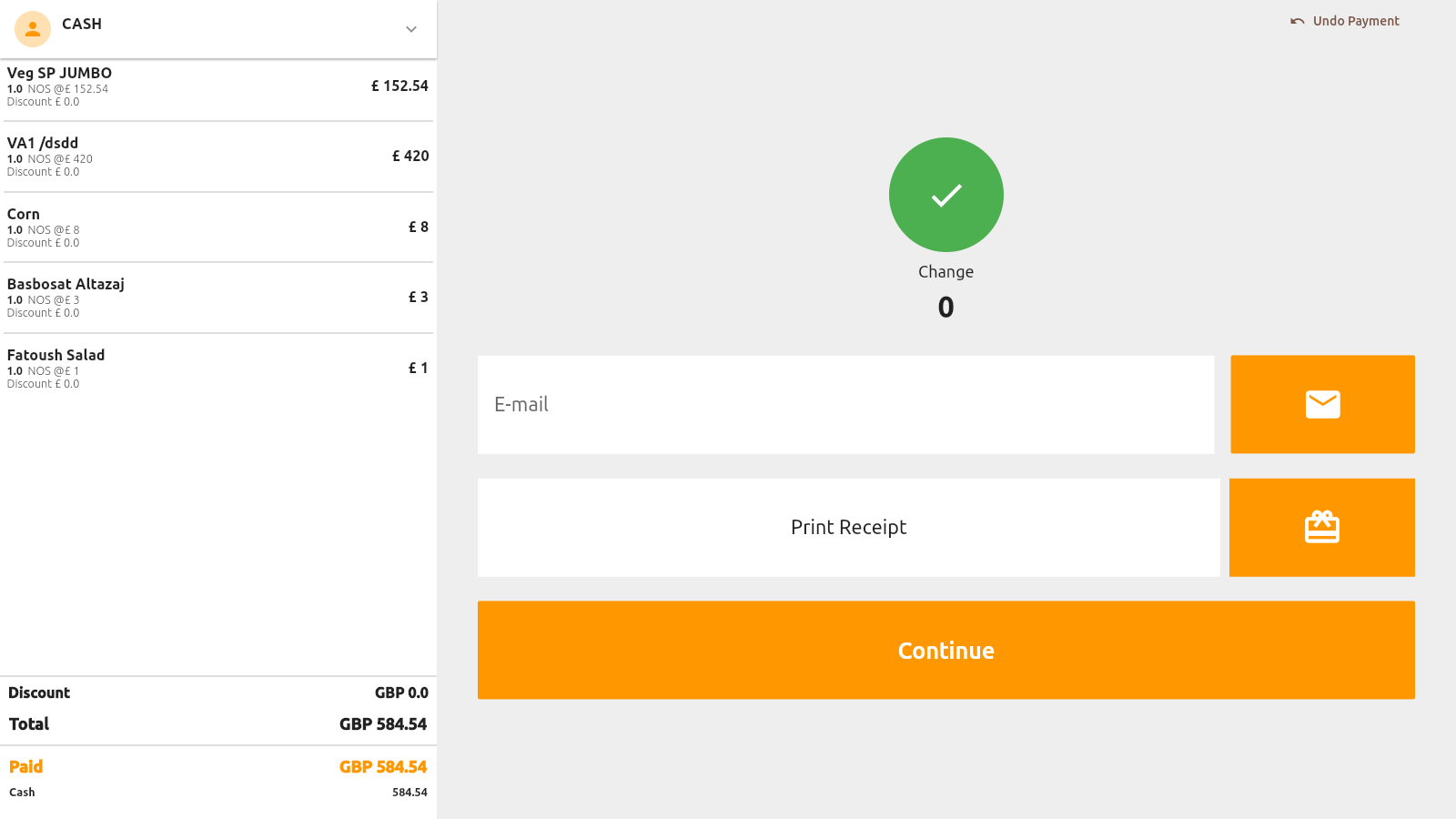Image resolution: width=1456 pixels, height=819 pixels.
Task: Focus the E-mail input field
Action: tap(845, 404)
